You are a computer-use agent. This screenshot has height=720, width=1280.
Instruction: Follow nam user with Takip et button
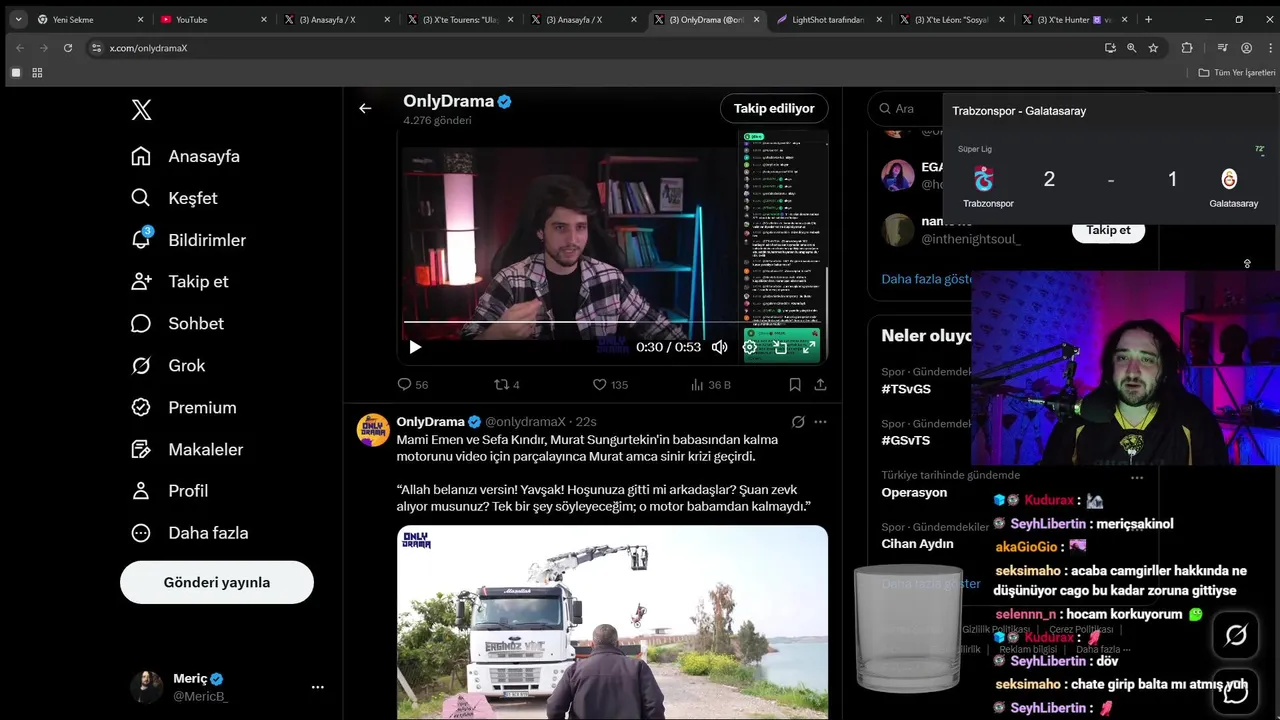pyautogui.click(x=1108, y=230)
